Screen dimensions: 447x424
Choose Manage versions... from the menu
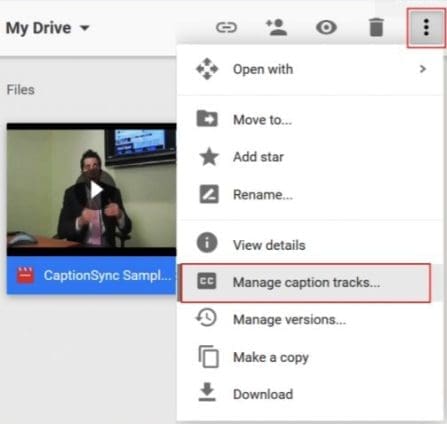point(310,320)
